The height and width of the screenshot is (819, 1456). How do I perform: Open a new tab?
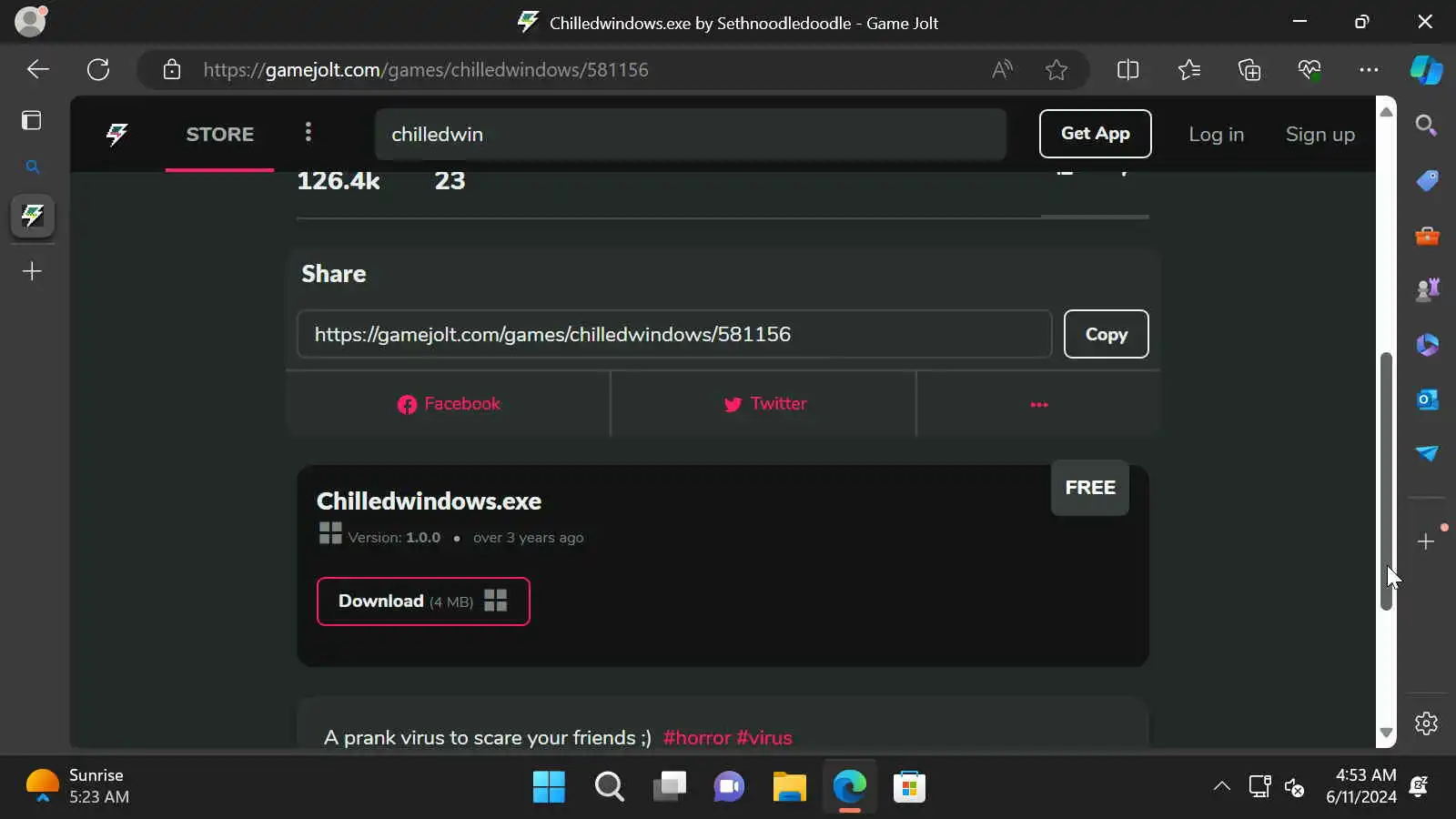[x=32, y=271]
